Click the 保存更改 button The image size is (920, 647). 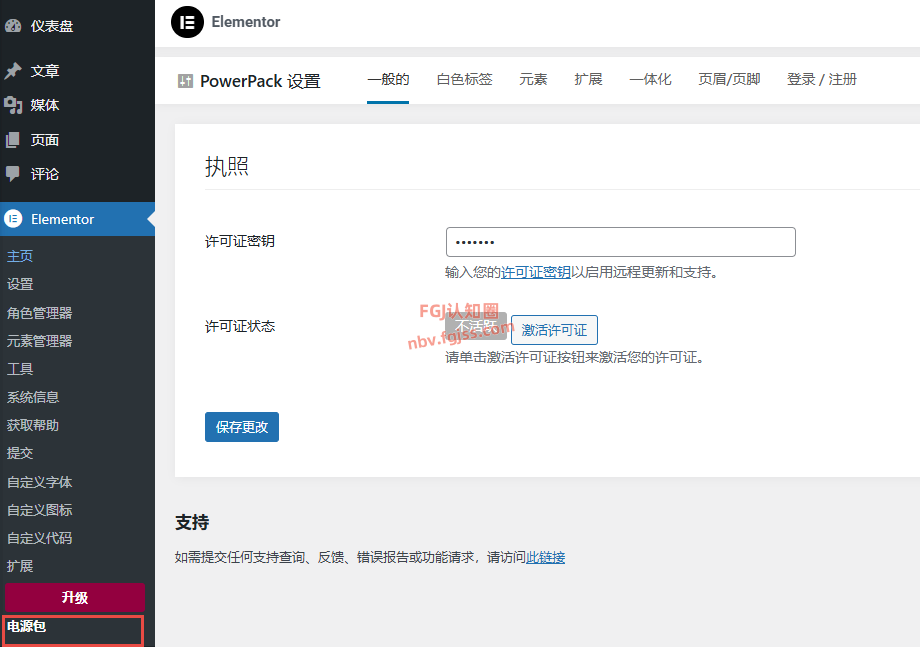[242, 427]
